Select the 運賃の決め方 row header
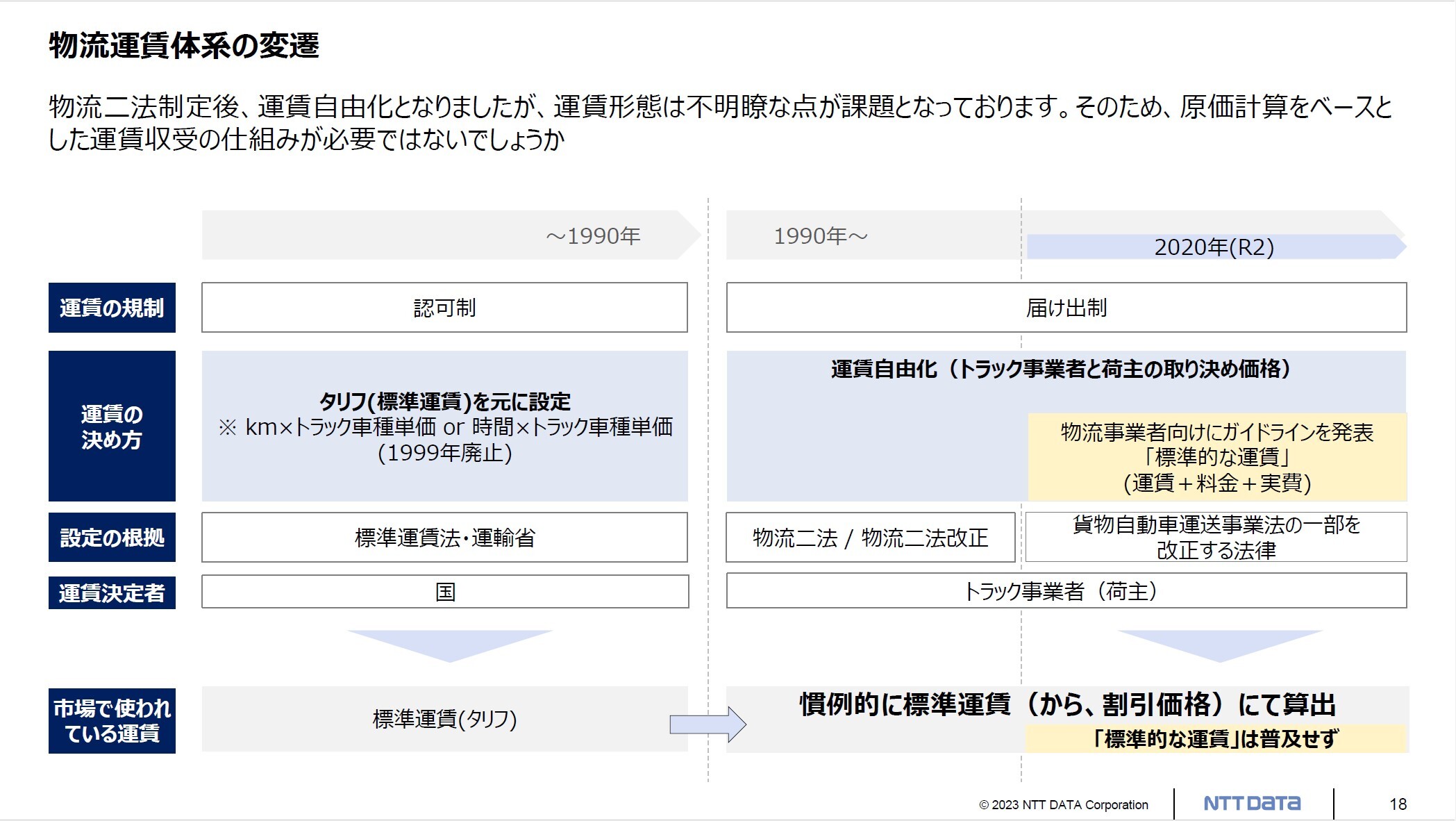 (x=112, y=426)
